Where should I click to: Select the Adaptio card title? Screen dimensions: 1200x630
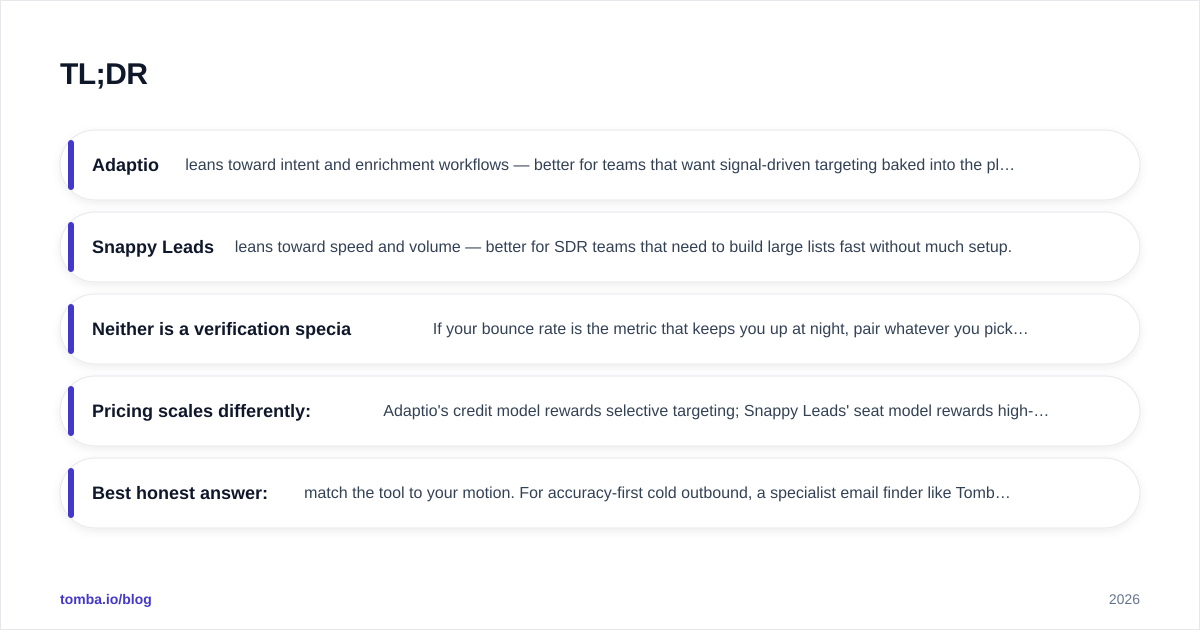(125, 165)
